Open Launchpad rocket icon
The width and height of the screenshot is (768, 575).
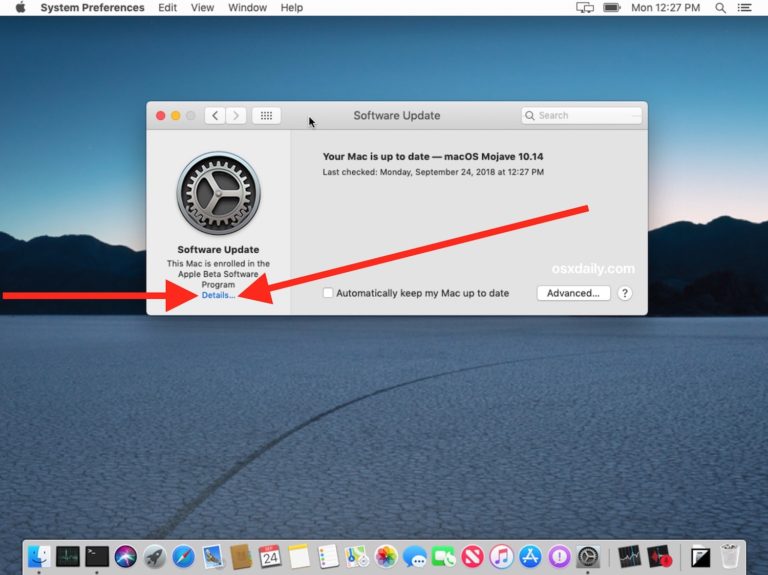pos(155,557)
